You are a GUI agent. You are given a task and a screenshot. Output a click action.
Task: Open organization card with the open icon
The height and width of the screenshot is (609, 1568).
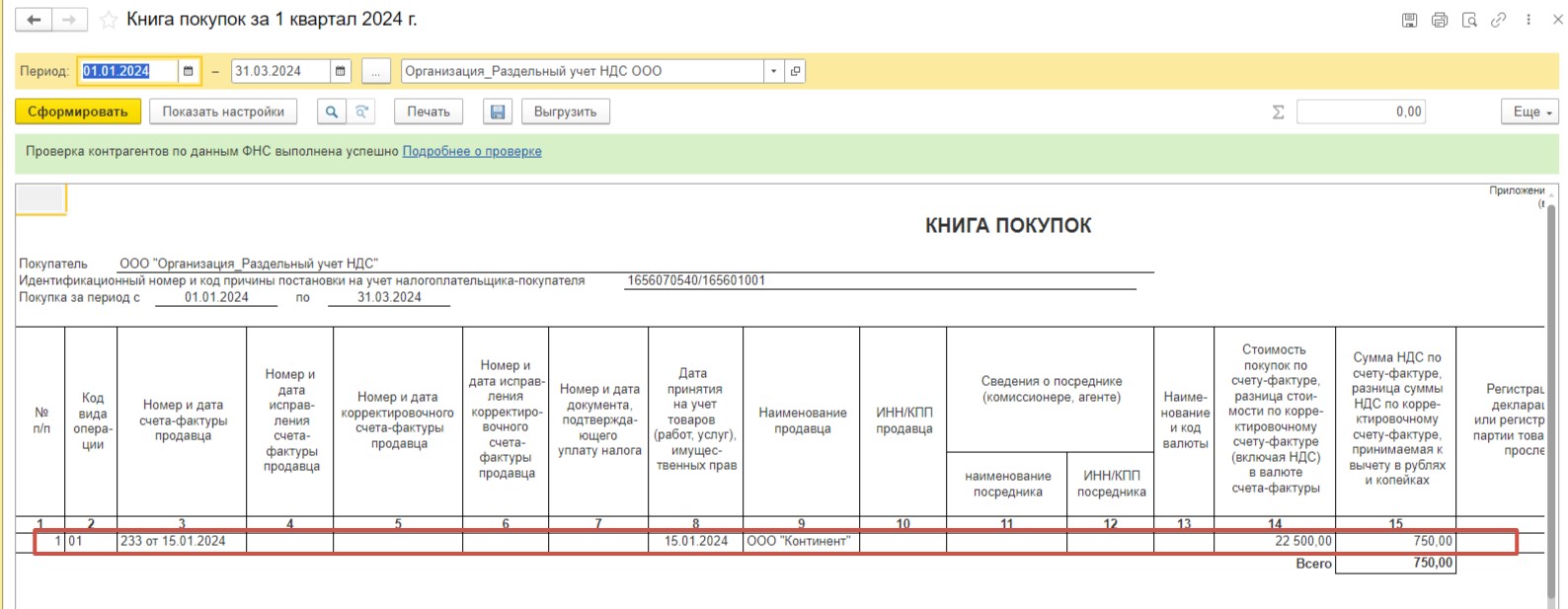(795, 71)
